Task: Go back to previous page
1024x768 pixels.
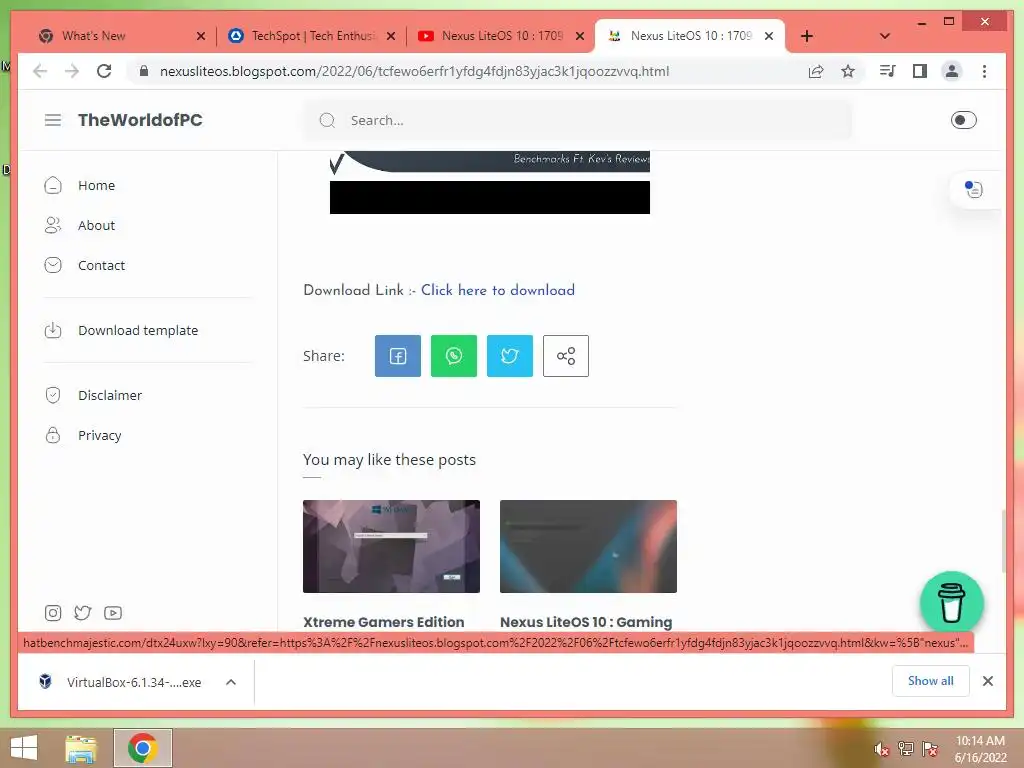Action: click(40, 71)
